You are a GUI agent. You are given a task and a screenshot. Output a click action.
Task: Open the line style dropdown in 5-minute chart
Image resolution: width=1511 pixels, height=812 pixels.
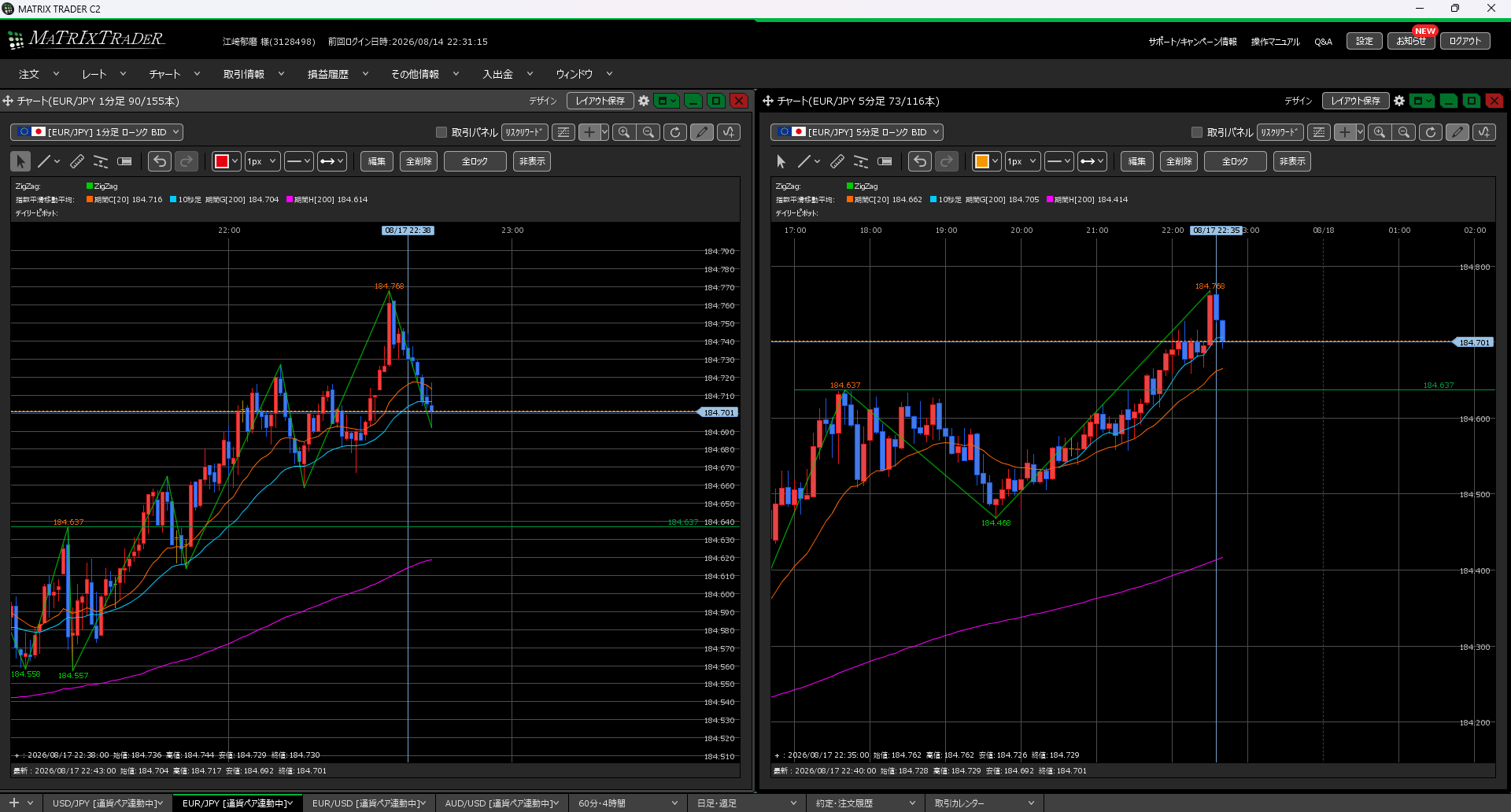[1059, 161]
